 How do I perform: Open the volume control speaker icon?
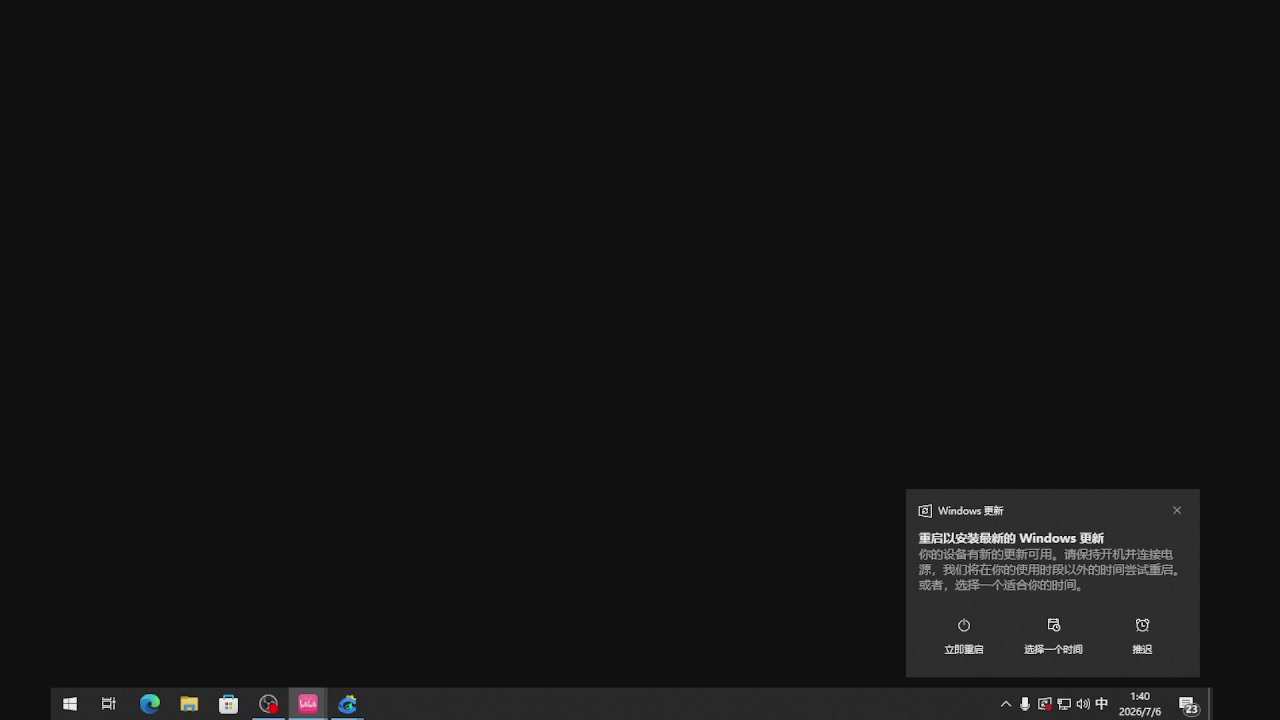tap(1083, 704)
